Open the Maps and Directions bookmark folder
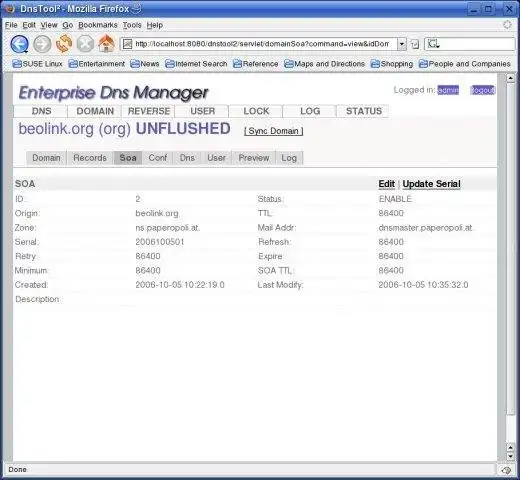The height and width of the screenshot is (480, 520). click(324, 64)
